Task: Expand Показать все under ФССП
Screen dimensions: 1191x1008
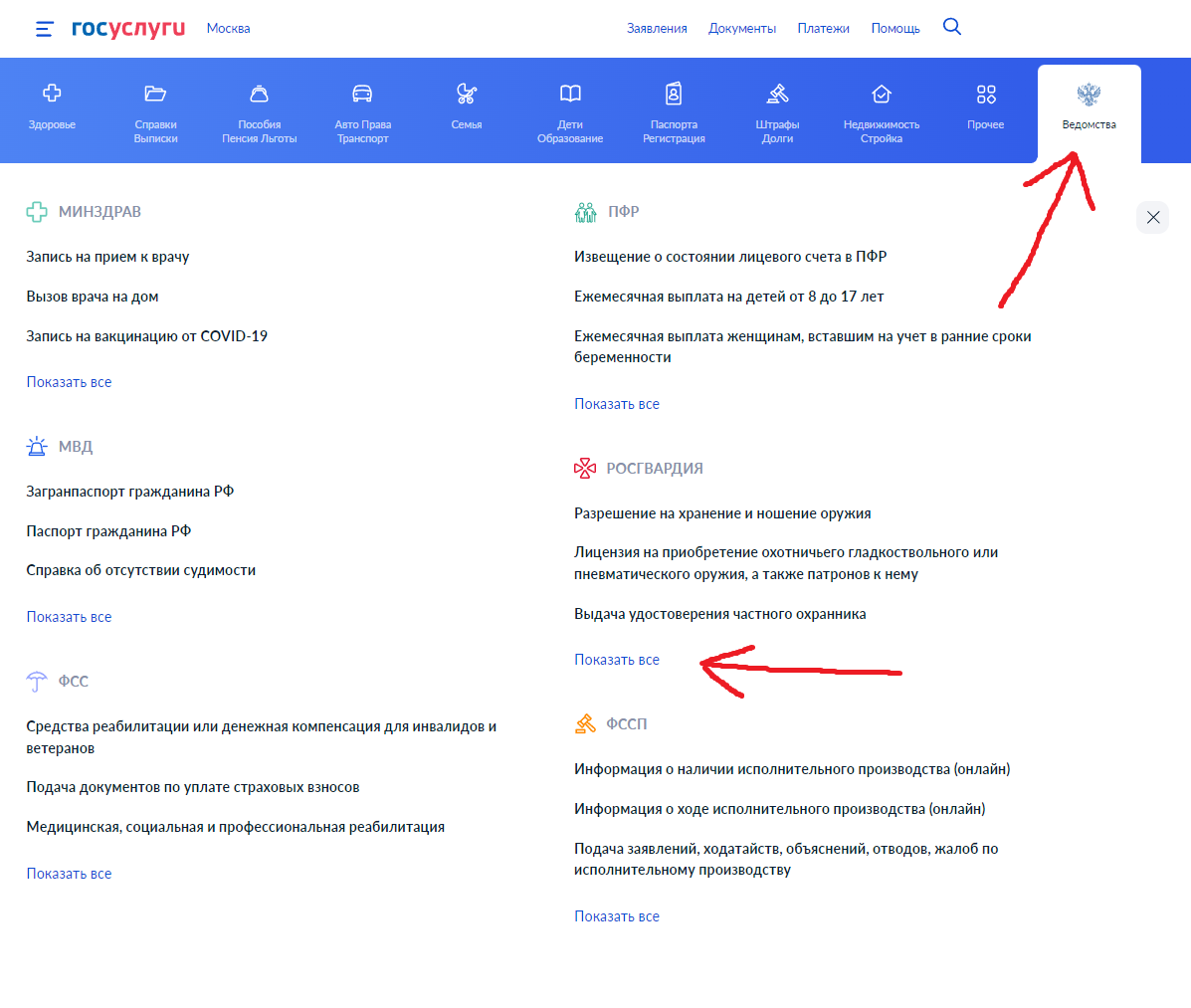Action: point(617,916)
